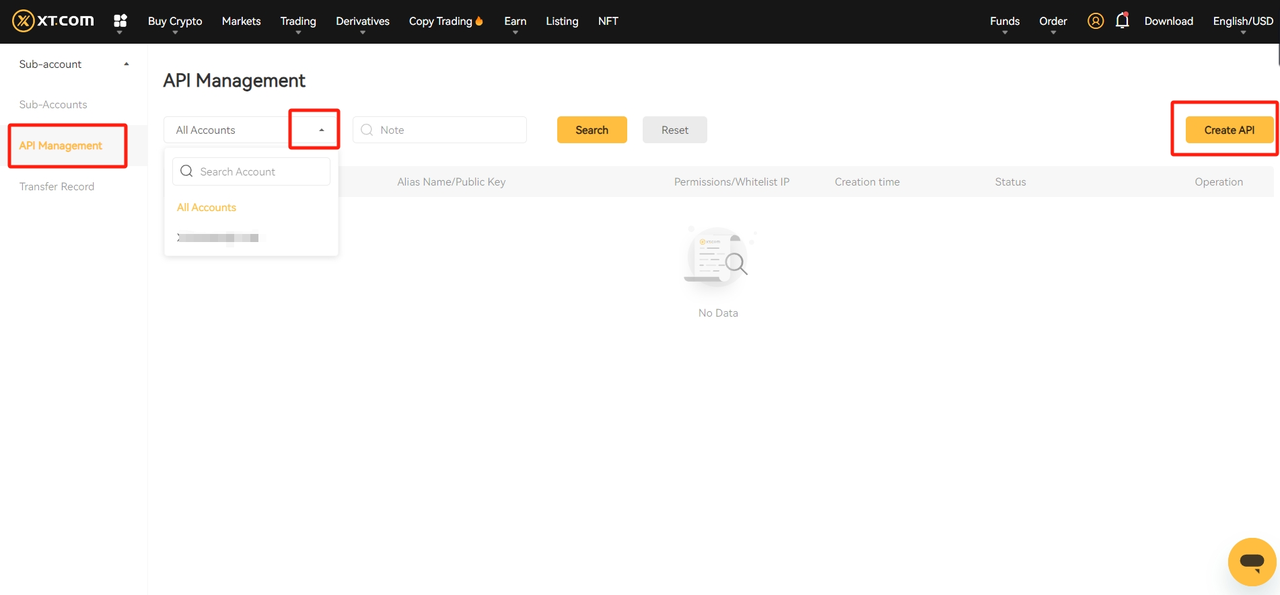Go to Copy Trading page

click(445, 21)
